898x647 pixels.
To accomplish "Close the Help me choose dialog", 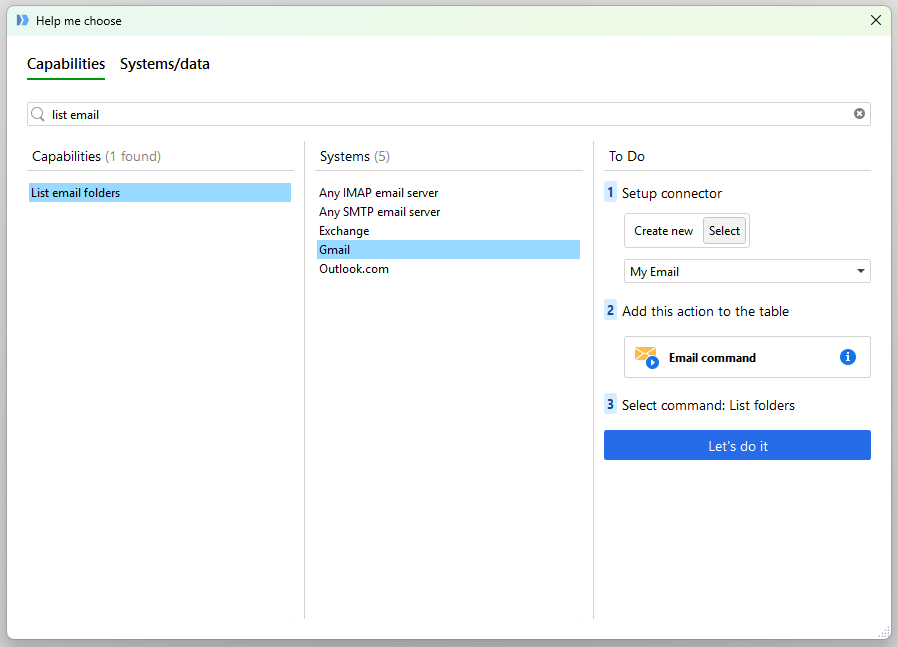I will click(876, 20).
